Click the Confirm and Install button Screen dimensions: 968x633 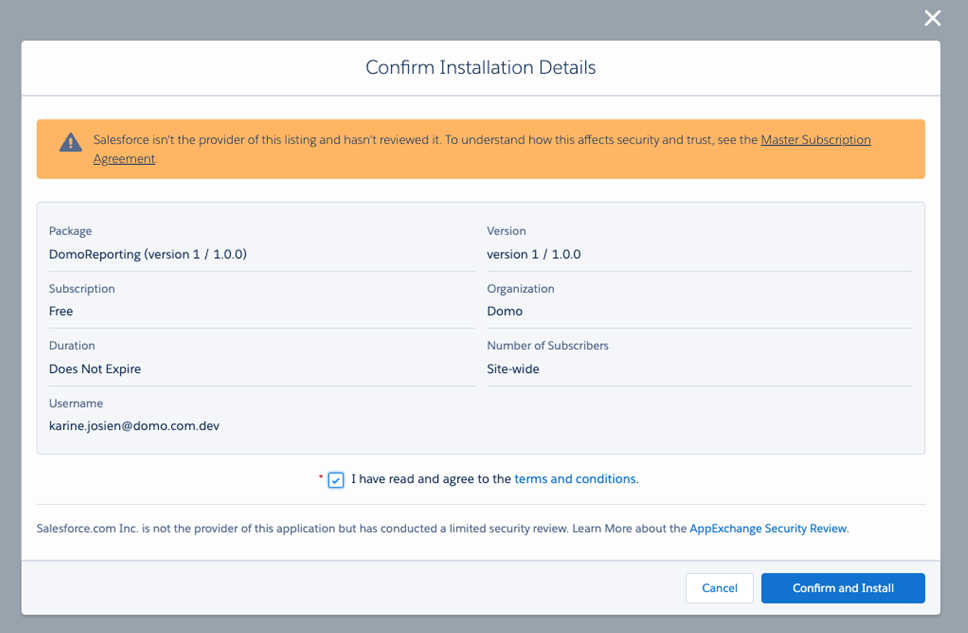pyautogui.click(x=843, y=588)
